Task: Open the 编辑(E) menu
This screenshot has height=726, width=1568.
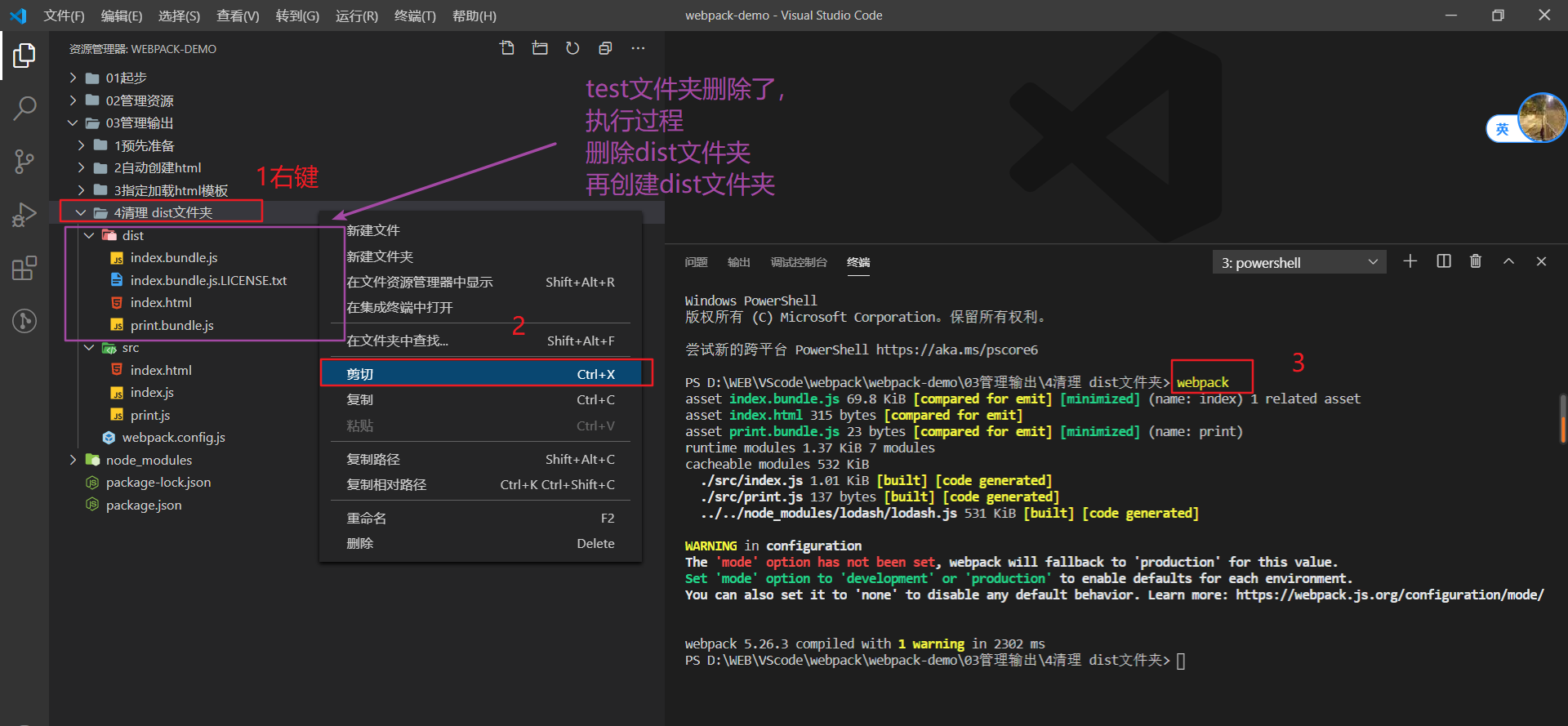Action: coord(121,16)
